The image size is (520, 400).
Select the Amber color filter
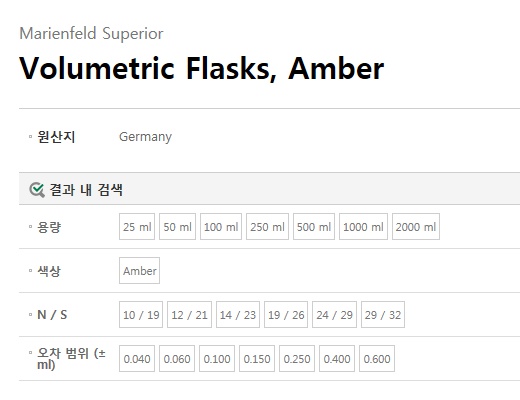[x=139, y=271]
